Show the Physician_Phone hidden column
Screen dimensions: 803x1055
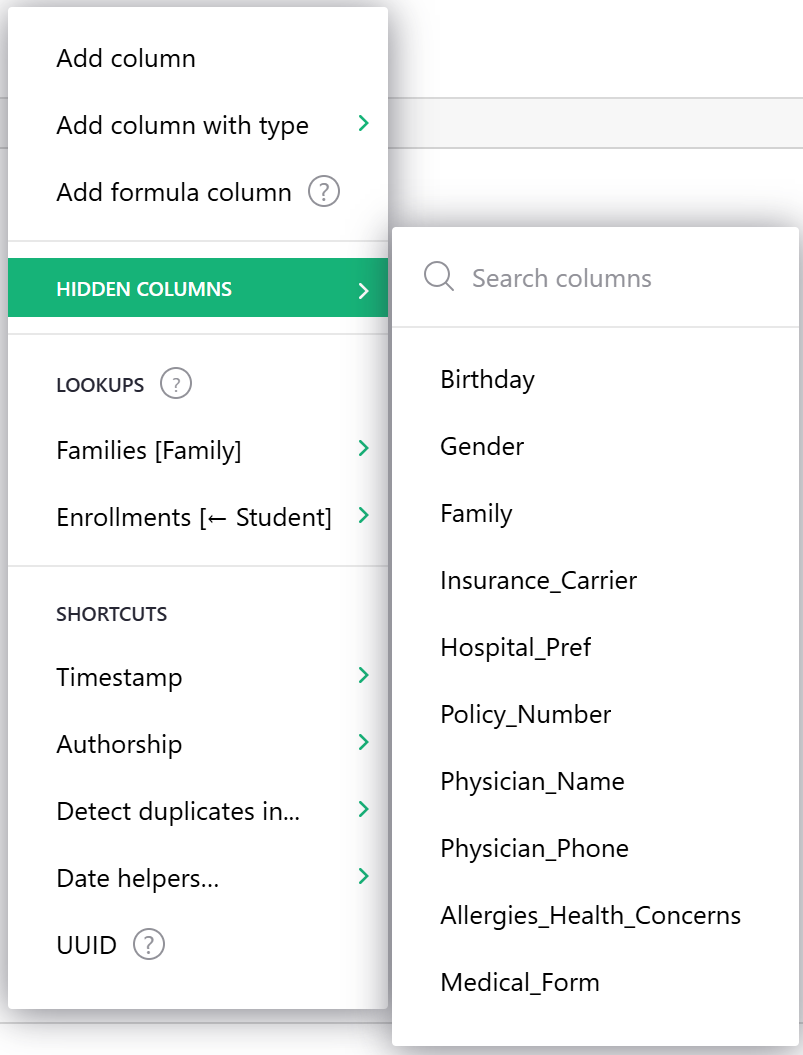coord(534,849)
